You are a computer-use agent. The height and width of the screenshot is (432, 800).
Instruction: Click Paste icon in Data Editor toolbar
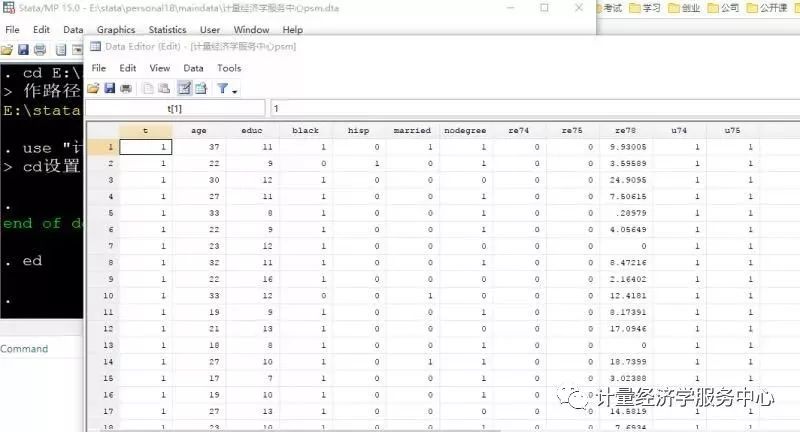coord(164,89)
